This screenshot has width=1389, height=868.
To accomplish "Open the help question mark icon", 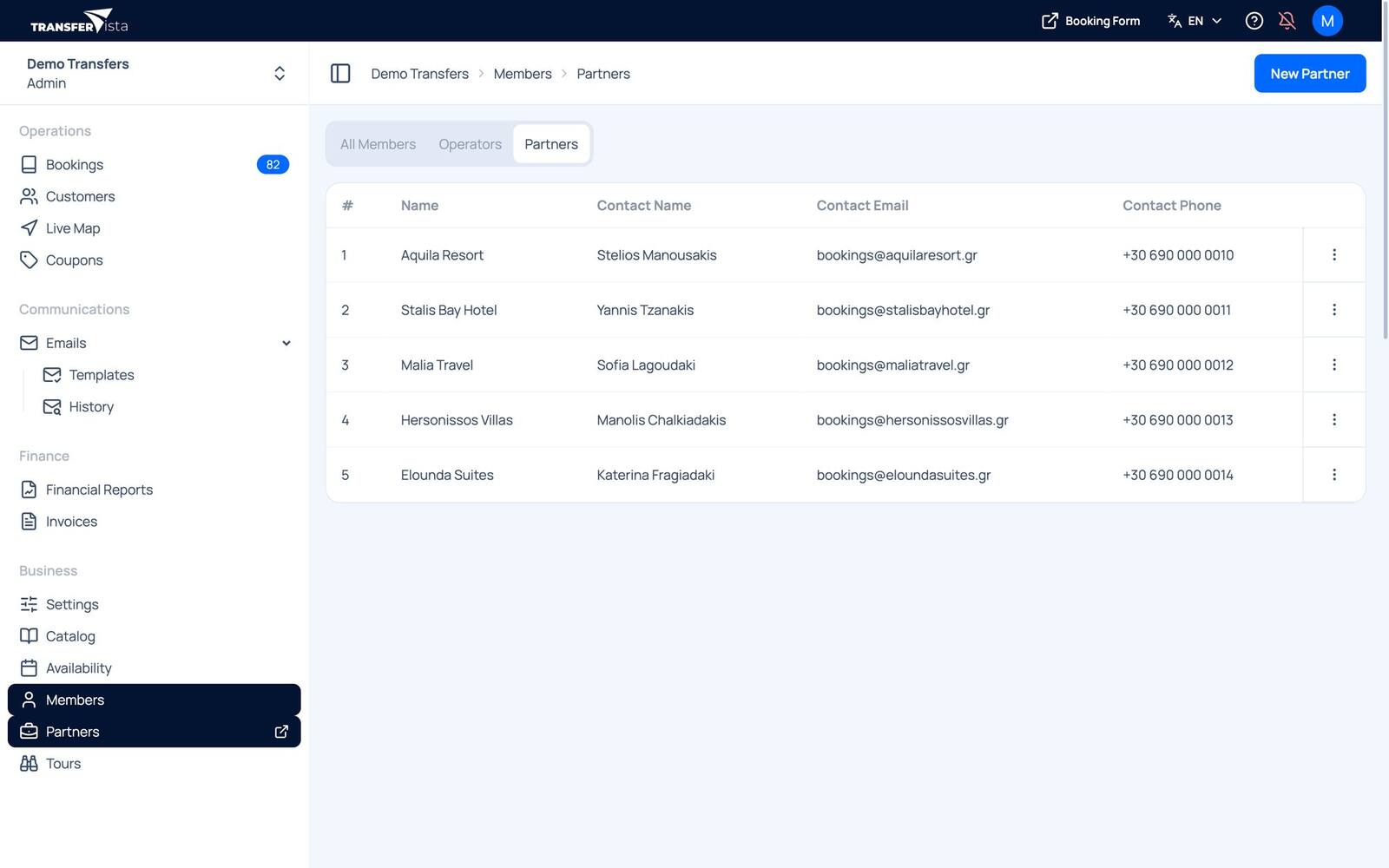I will tap(1254, 21).
